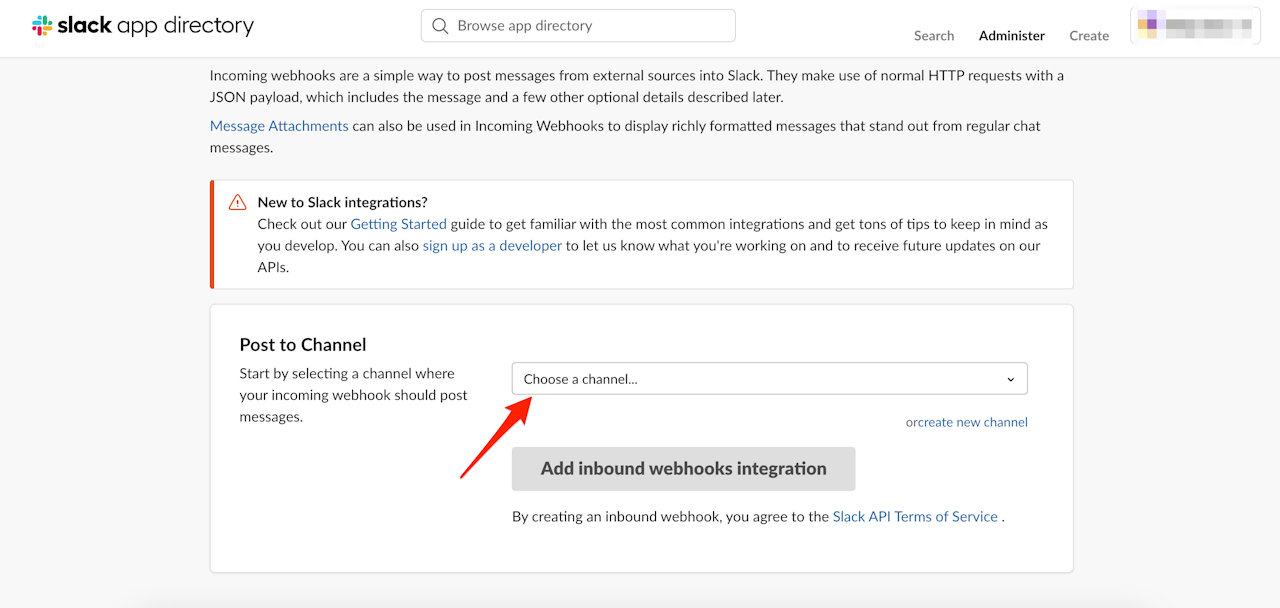Click the red warning triangle icon
The image size is (1280, 608).
click(237, 203)
